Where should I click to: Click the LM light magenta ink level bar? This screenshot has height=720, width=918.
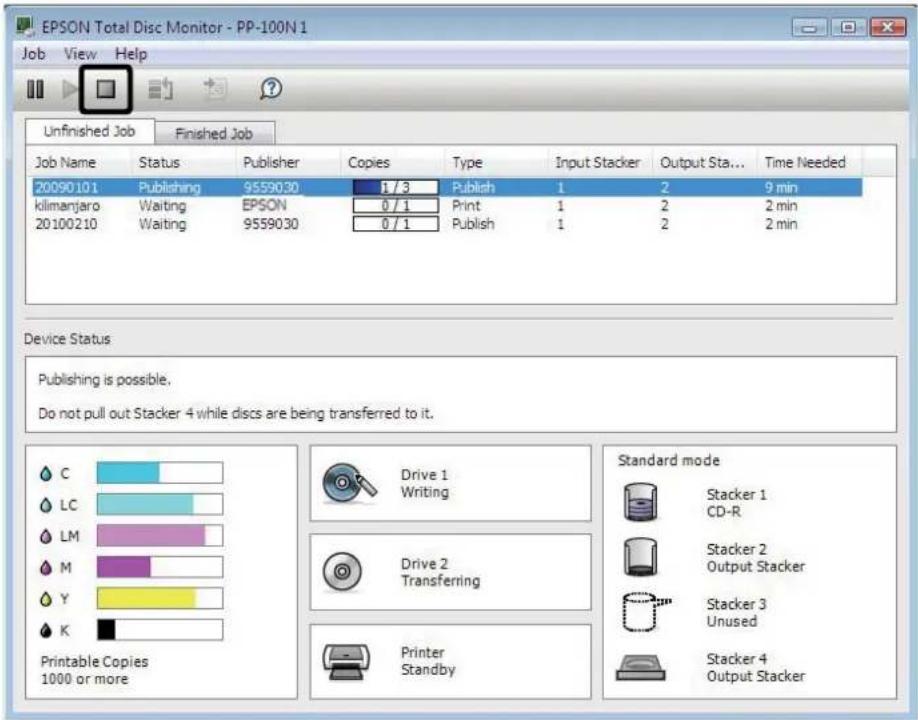pos(160,536)
